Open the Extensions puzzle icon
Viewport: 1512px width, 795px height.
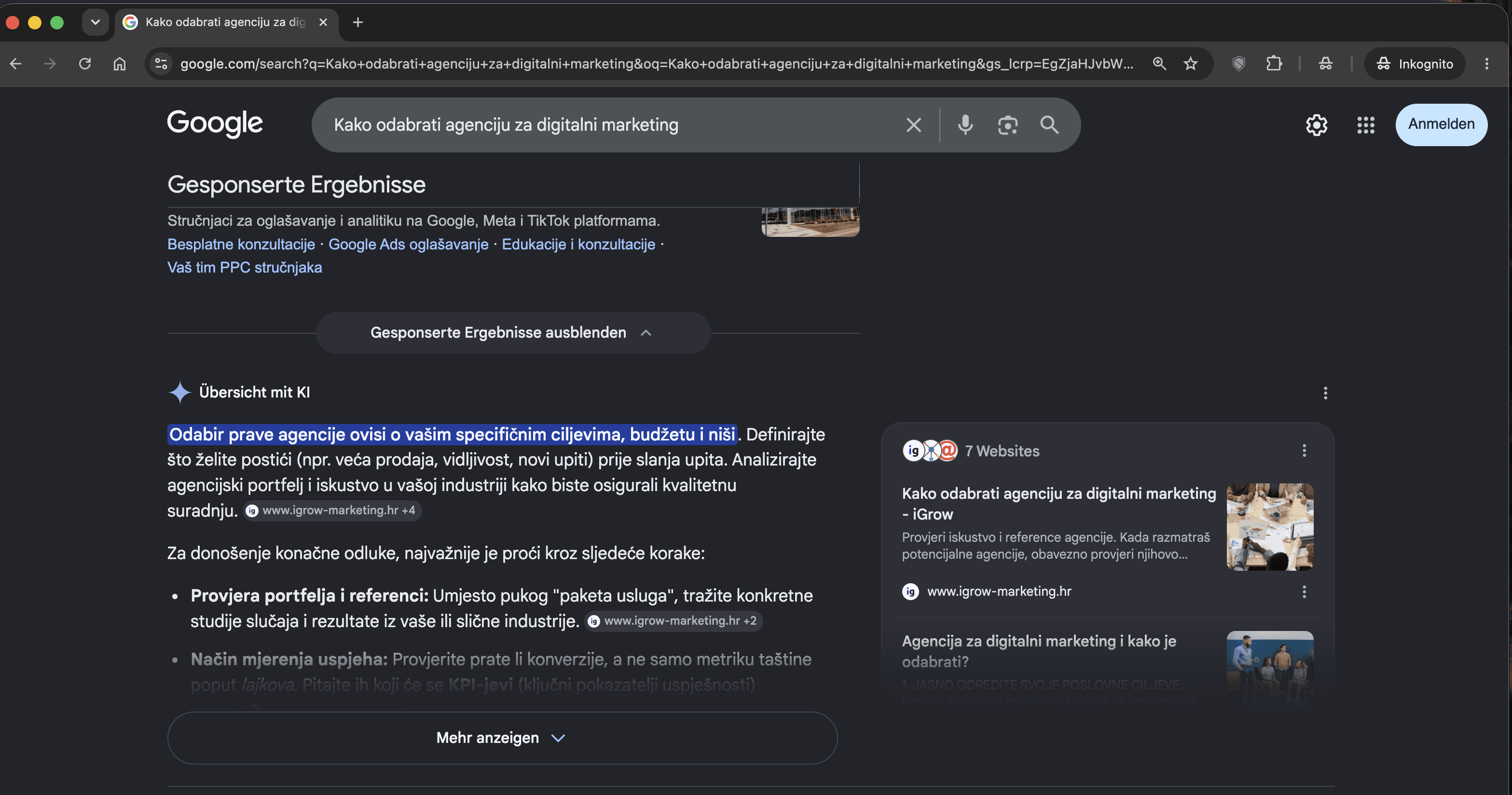[1274, 63]
